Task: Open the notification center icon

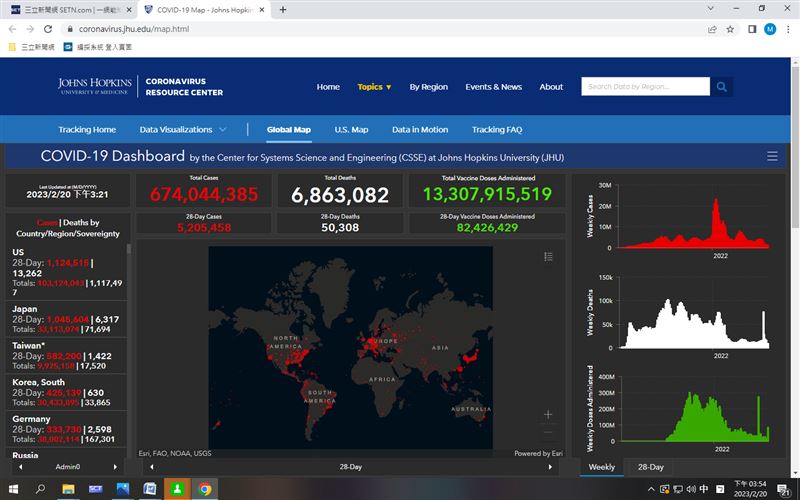Action: (x=785, y=490)
